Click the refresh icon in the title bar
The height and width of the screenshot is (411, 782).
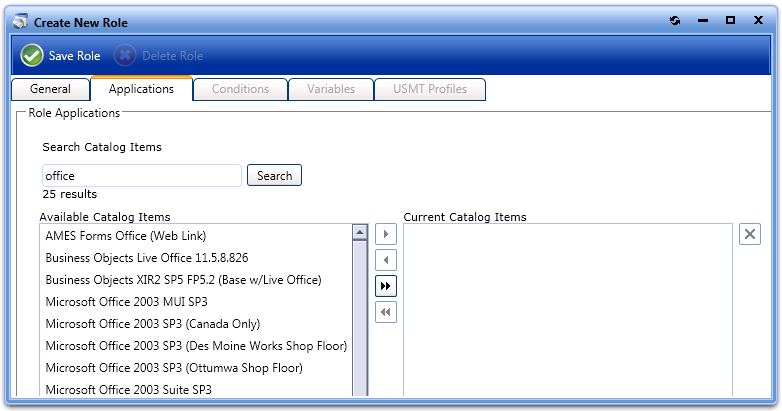(675, 20)
